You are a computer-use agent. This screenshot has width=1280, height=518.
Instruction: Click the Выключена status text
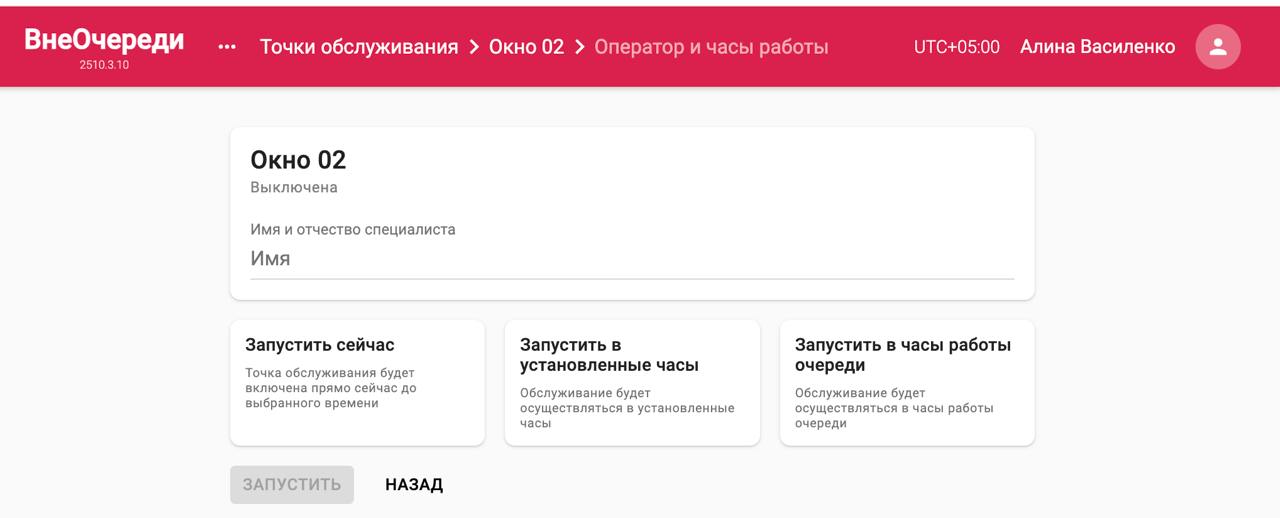pos(294,187)
